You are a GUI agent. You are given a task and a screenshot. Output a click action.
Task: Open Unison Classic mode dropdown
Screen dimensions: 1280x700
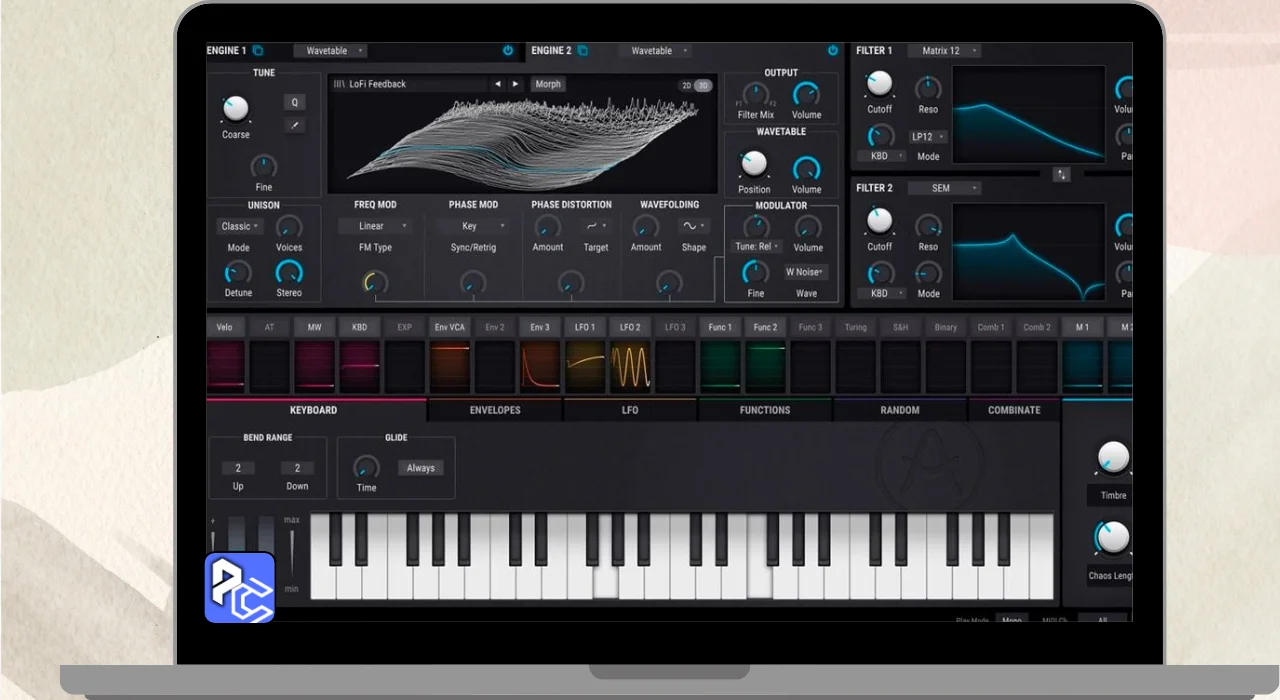[240, 226]
